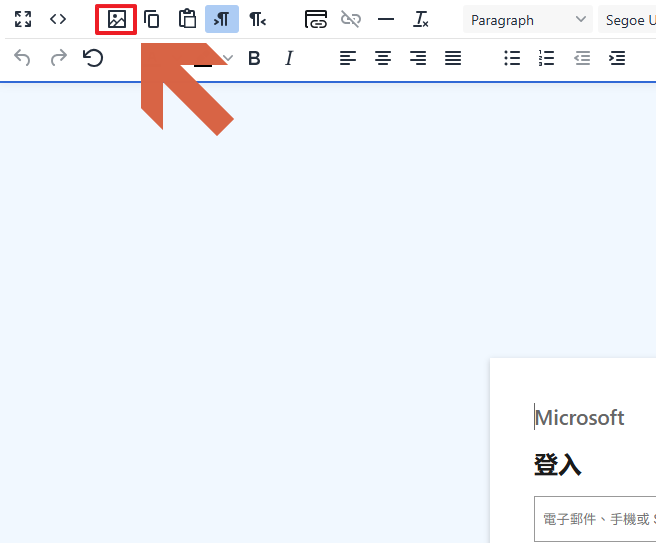
Task: Open the source code view
Action: 58,19
